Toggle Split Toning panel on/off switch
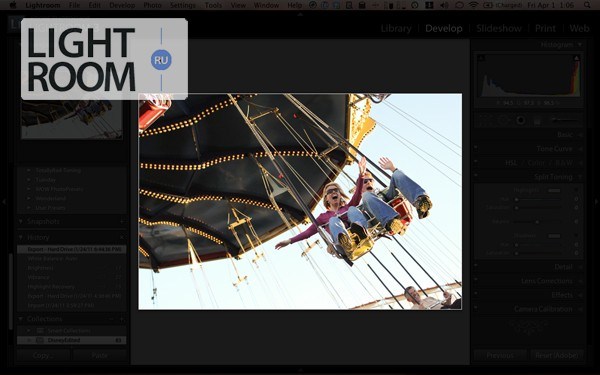600x375 pixels. pyautogui.click(x=476, y=177)
